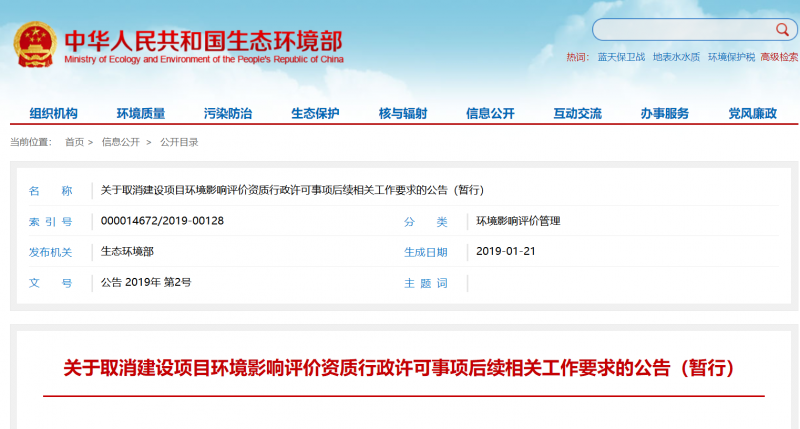The image size is (800, 429).
Task: Click the magnifier search icon
Action: 782,30
